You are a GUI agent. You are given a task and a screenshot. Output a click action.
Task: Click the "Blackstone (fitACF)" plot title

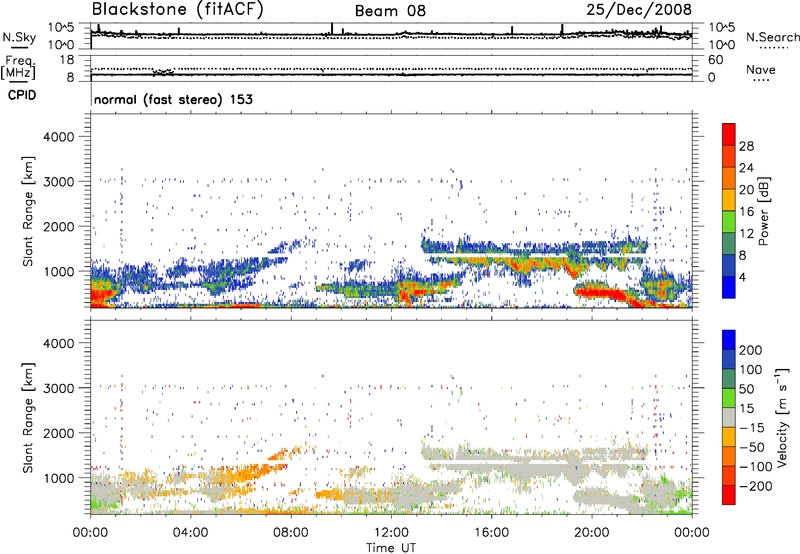(178, 10)
